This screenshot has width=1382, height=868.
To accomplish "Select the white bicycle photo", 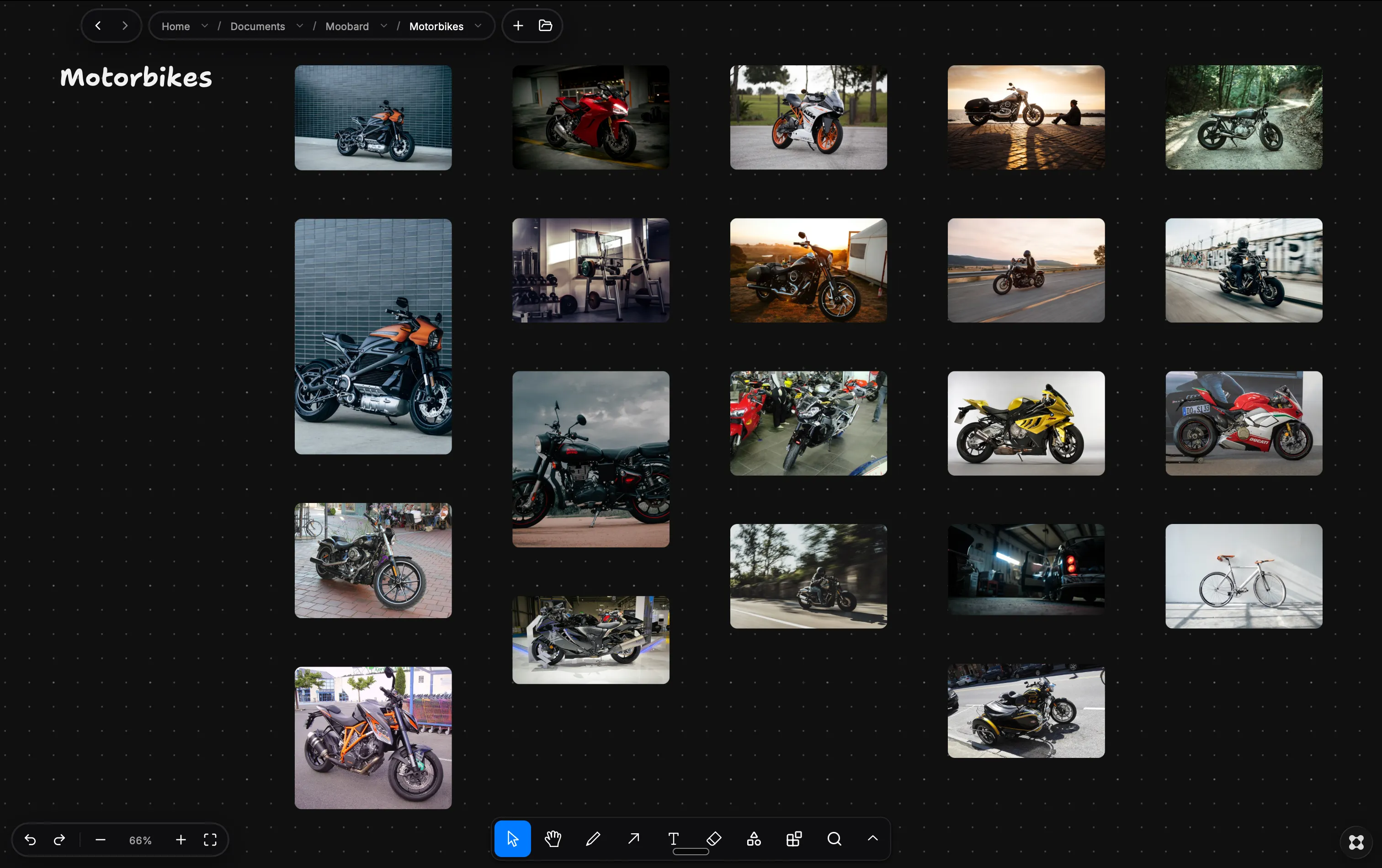I will click(x=1244, y=576).
